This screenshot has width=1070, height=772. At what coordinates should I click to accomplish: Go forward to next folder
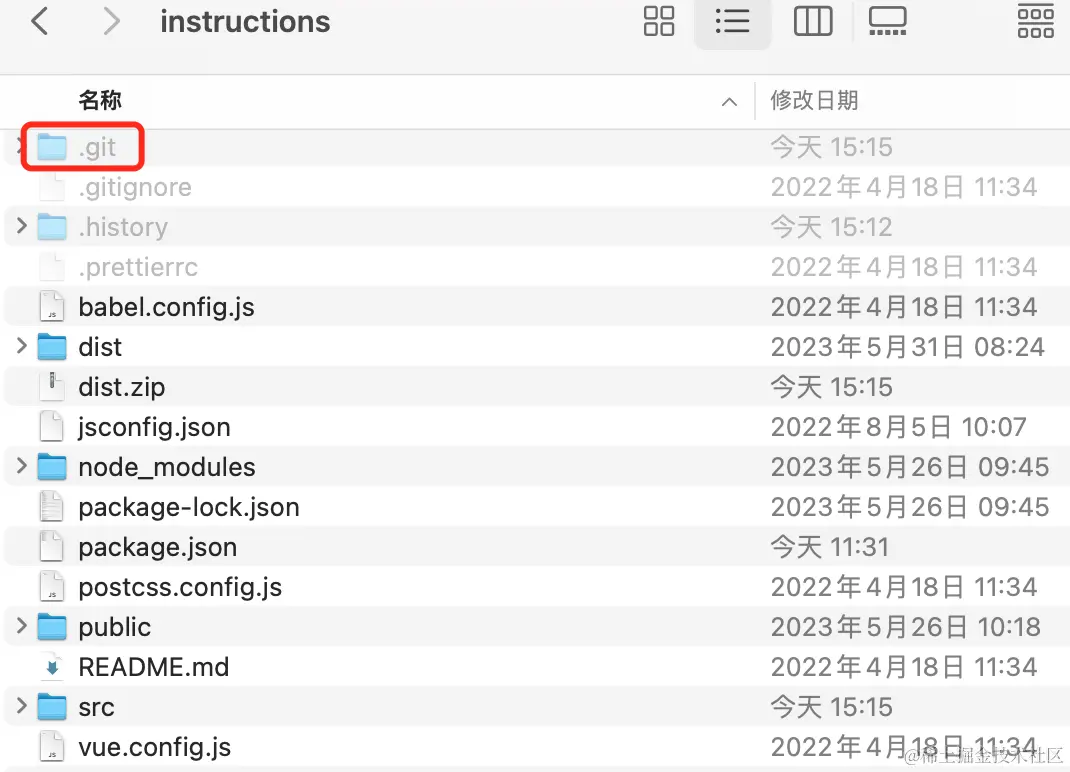pyautogui.click(x=111, y=21)
